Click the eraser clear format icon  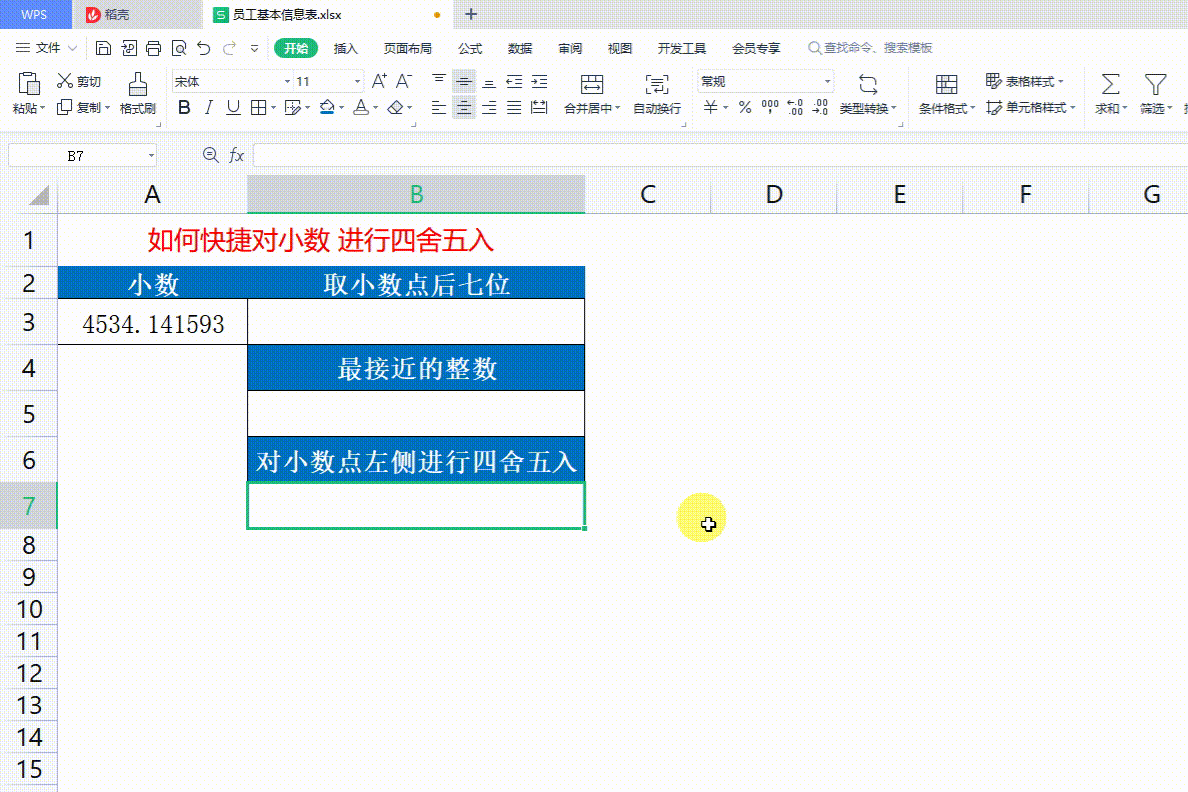point(395,108)
